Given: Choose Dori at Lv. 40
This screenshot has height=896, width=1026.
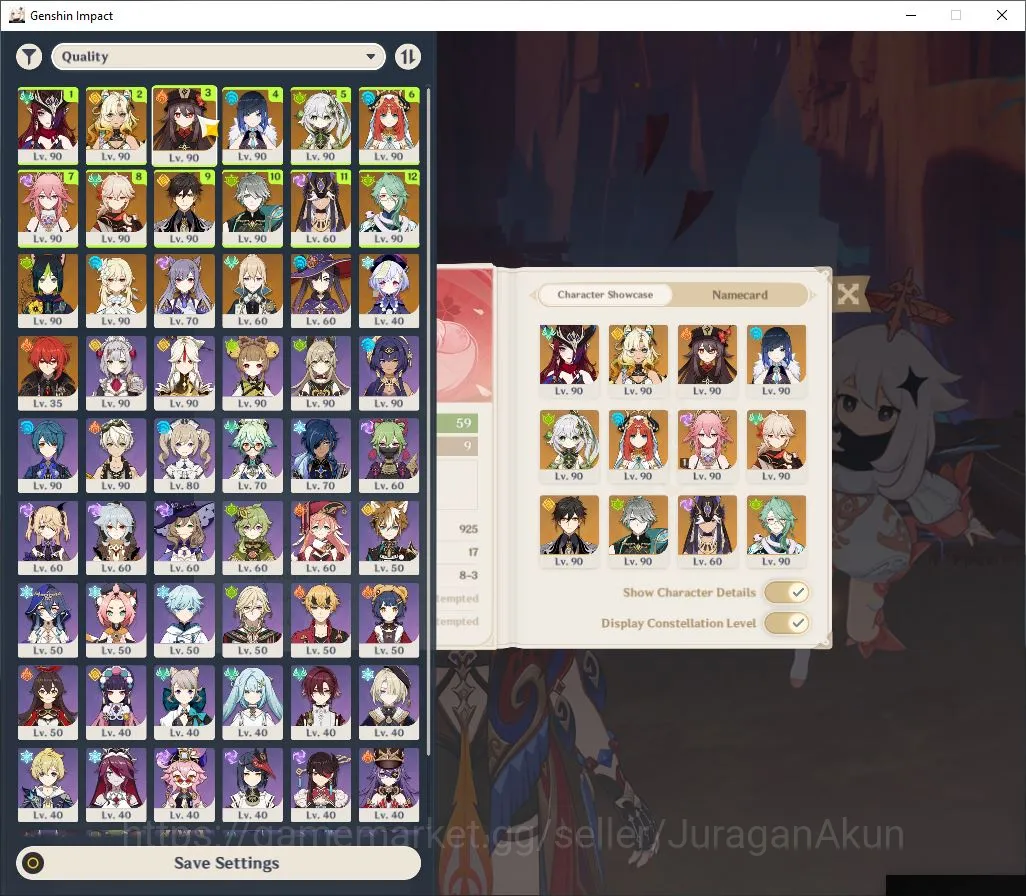Looking at the screenshot, I should 185,785.
